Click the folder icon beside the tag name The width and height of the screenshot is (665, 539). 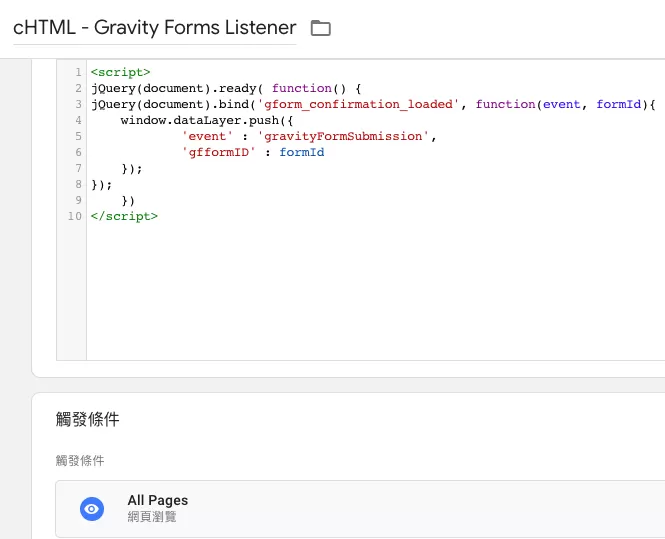(321, 28)
